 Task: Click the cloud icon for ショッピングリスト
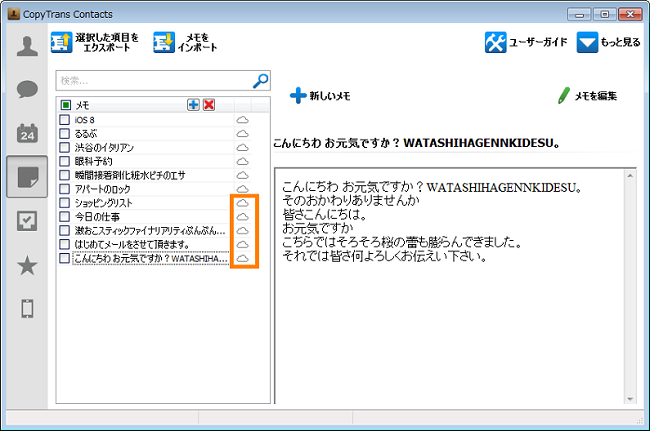point(243,203)
